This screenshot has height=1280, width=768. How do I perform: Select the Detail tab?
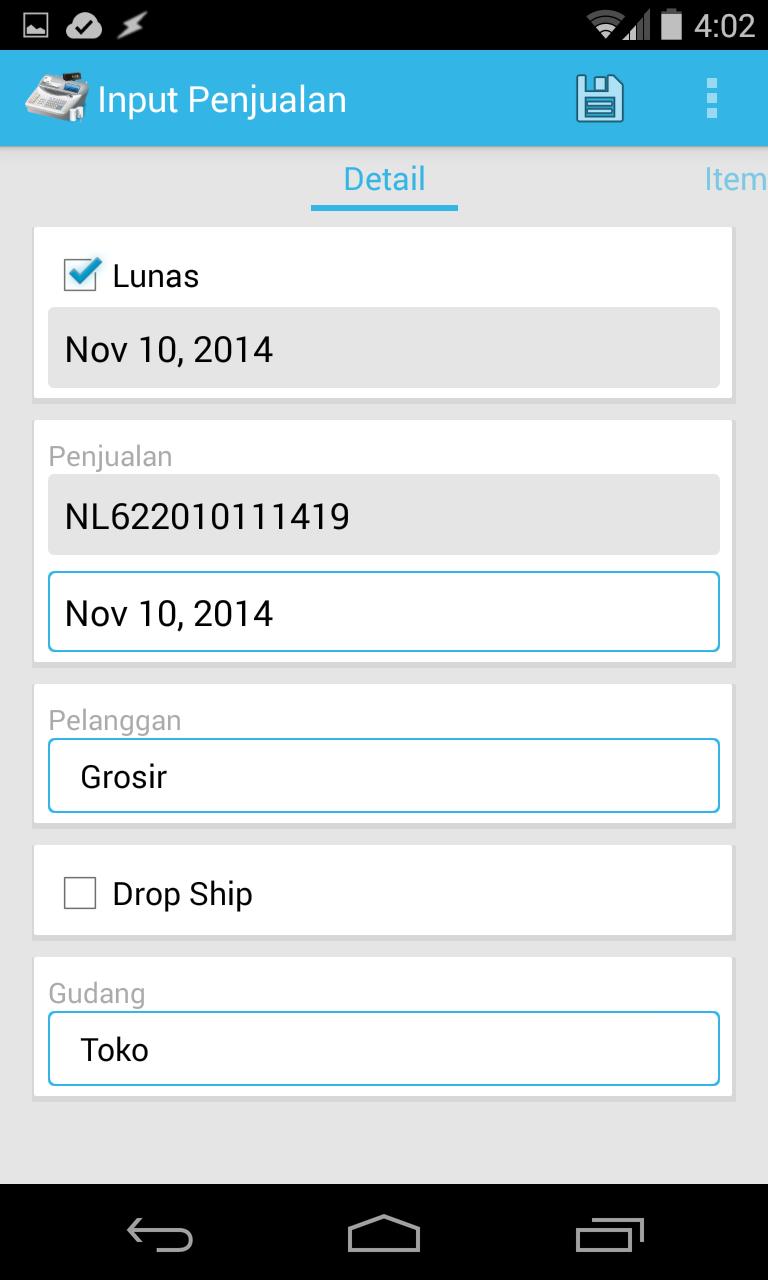(384, 179)
